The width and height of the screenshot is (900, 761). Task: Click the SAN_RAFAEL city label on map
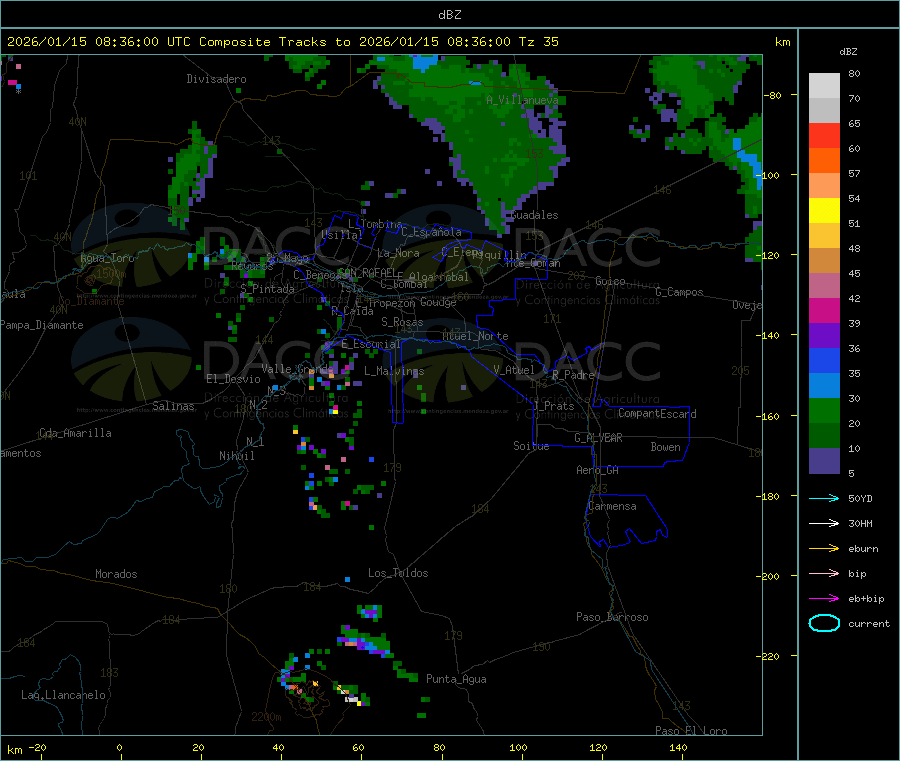point(367,272)
